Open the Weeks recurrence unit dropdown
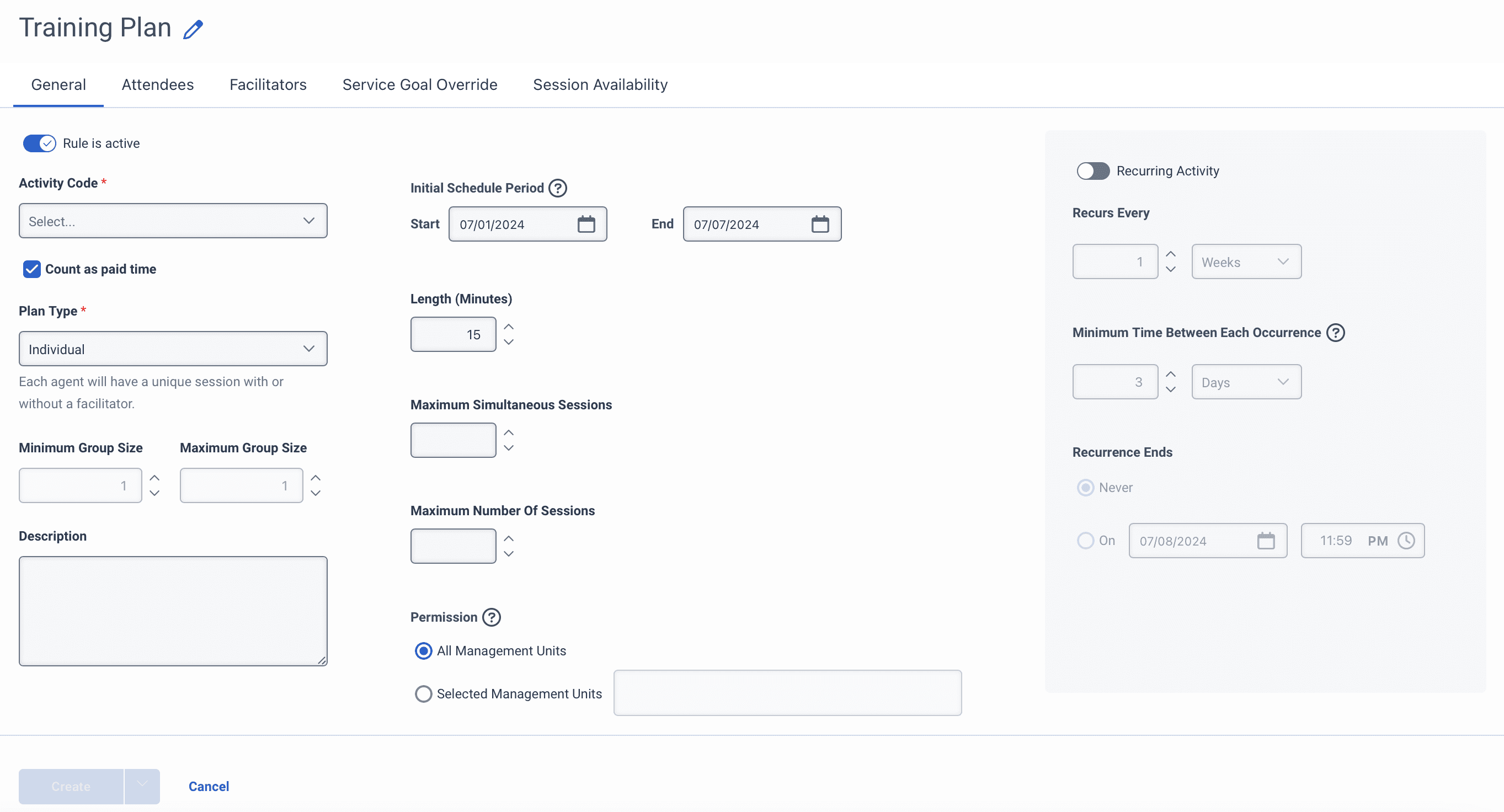The height and width of the screenshot is (812, 1504). pyautogui.click(x=1246, y=261)
